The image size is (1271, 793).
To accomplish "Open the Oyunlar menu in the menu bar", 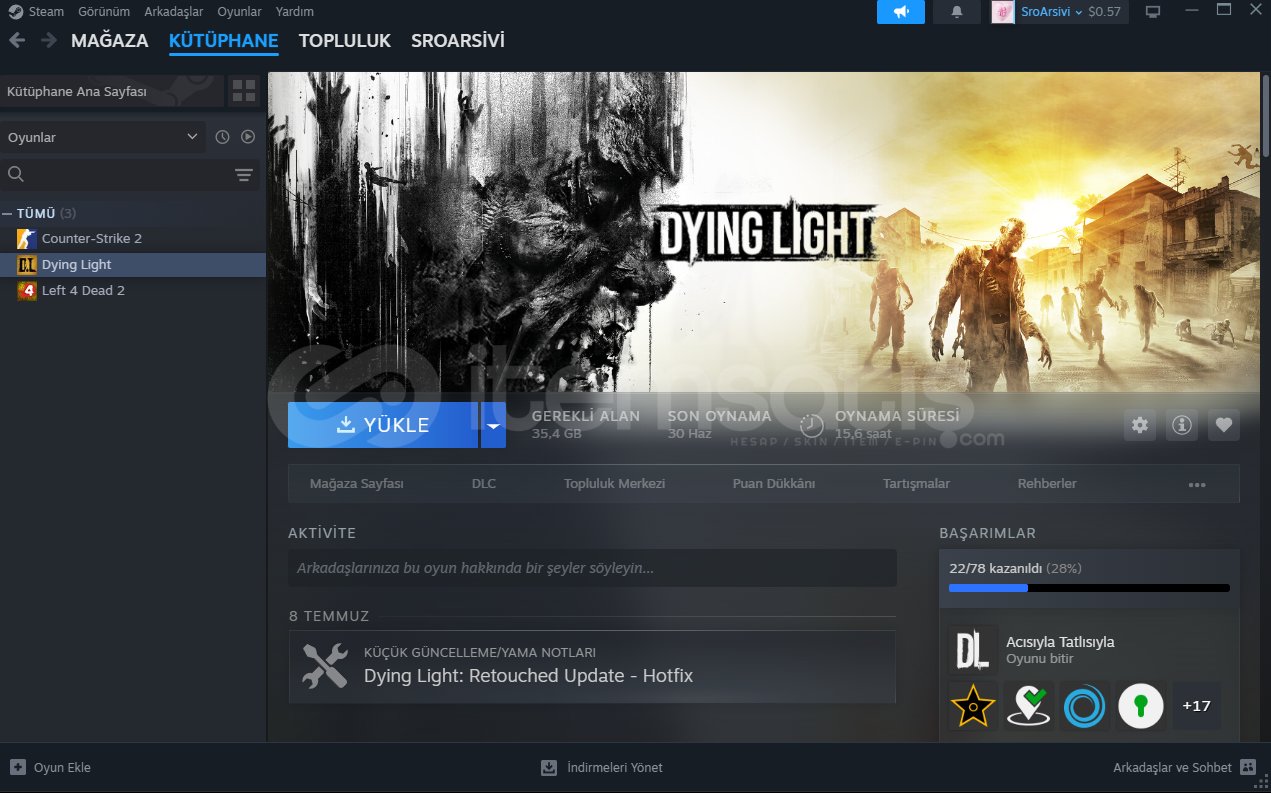I will click(x=240, y=12).
